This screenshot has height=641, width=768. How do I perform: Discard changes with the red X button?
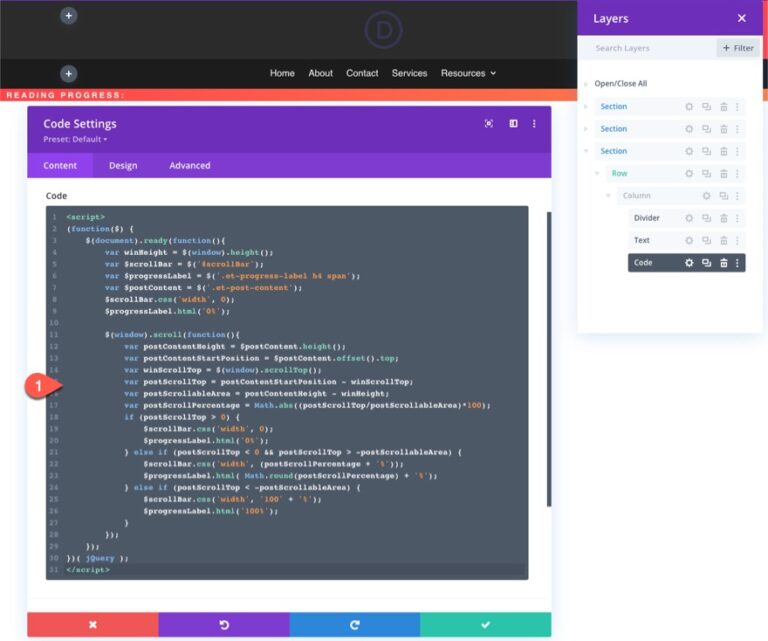(92, 624)
